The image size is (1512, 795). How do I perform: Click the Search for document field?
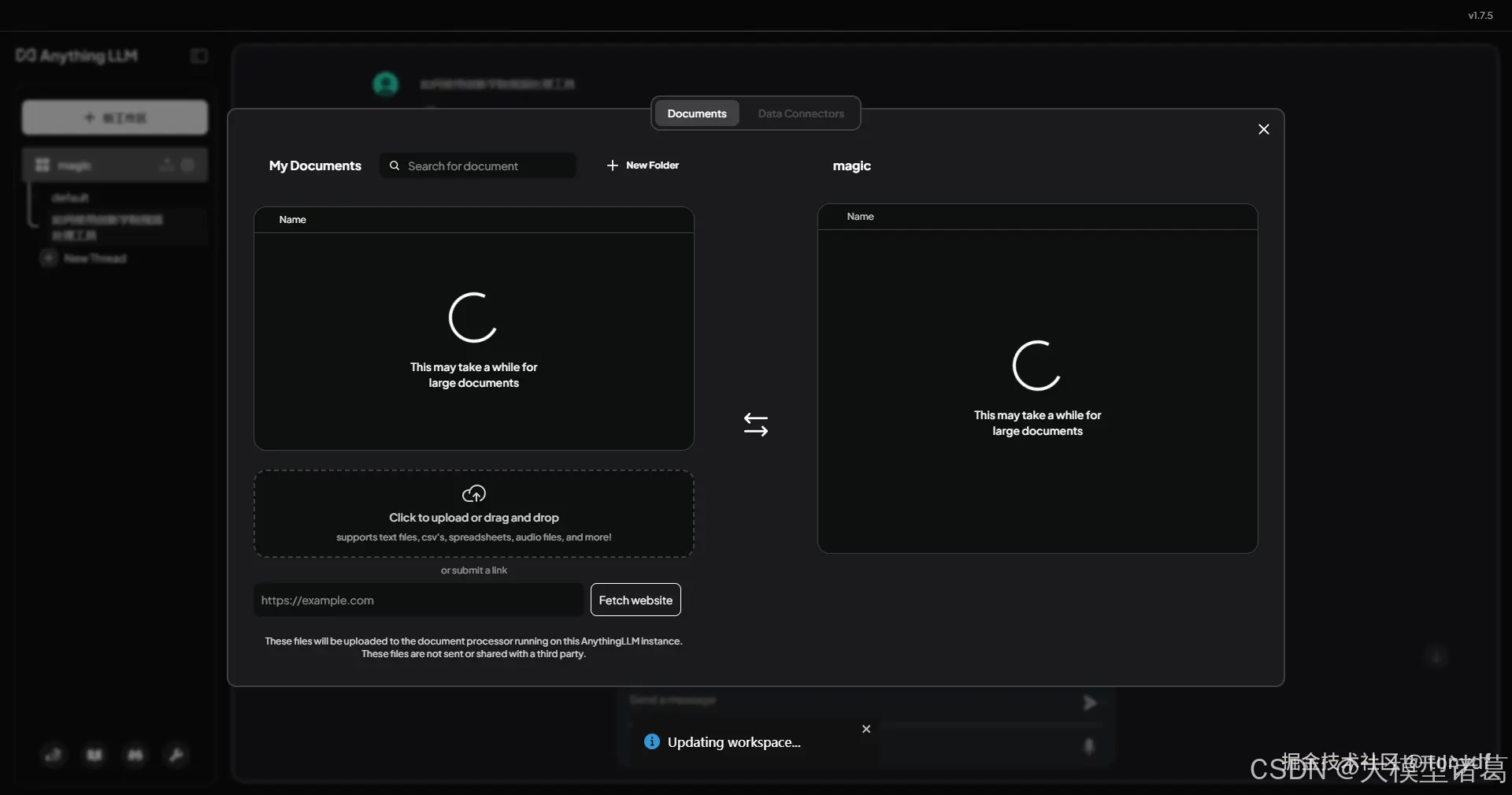tap(478, 165)
